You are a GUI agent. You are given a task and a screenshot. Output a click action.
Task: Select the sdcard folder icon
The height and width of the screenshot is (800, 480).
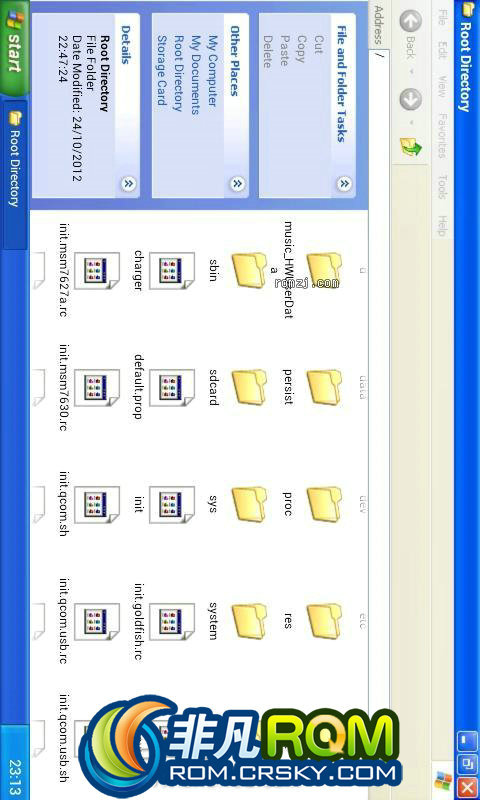249,388
